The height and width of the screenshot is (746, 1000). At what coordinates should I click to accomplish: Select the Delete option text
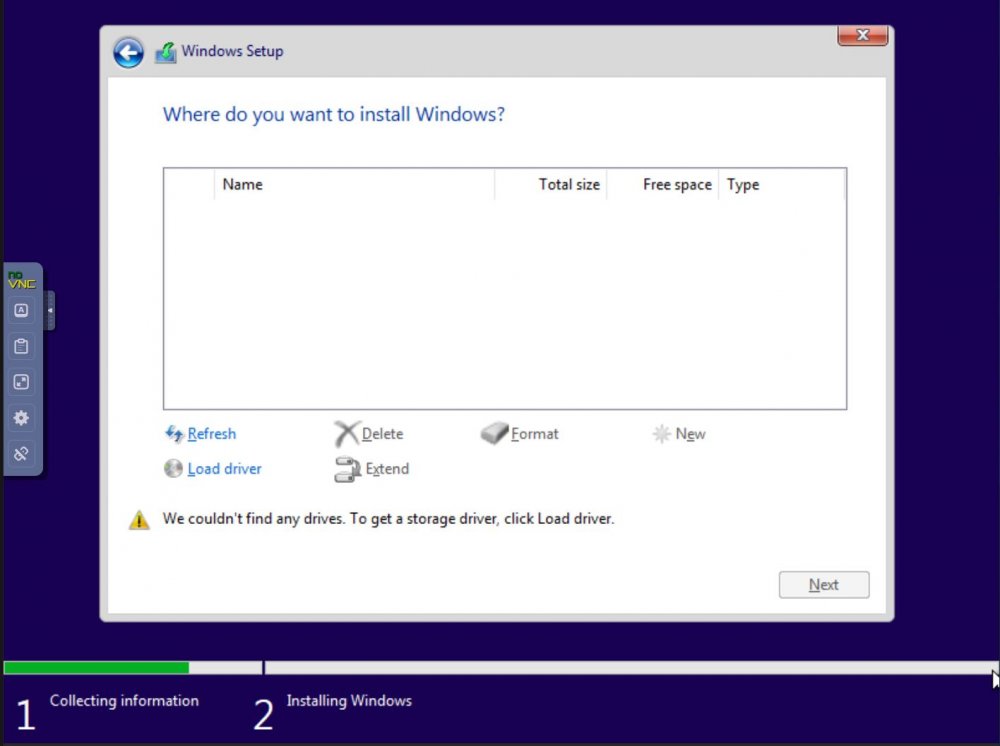pyautogui.click(x=383, y=434)
